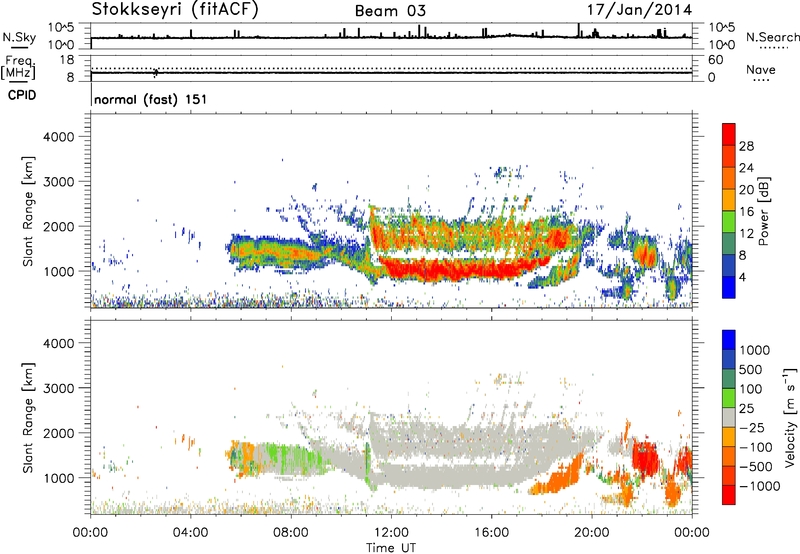Click 'Slant Range [km]' label of power panel

click(x=28, y=211)
